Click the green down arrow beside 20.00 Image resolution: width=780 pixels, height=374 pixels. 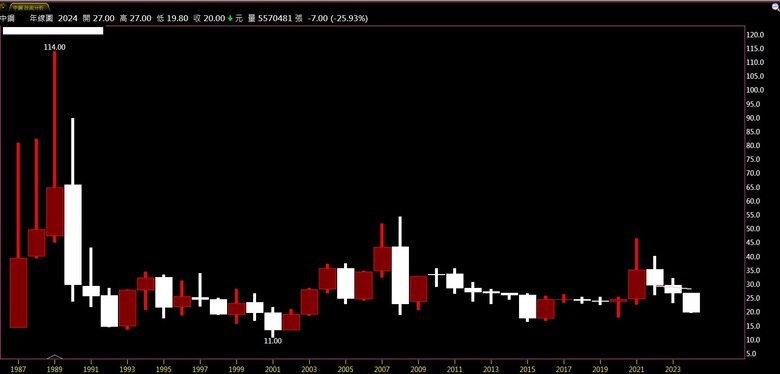point(230,18)
